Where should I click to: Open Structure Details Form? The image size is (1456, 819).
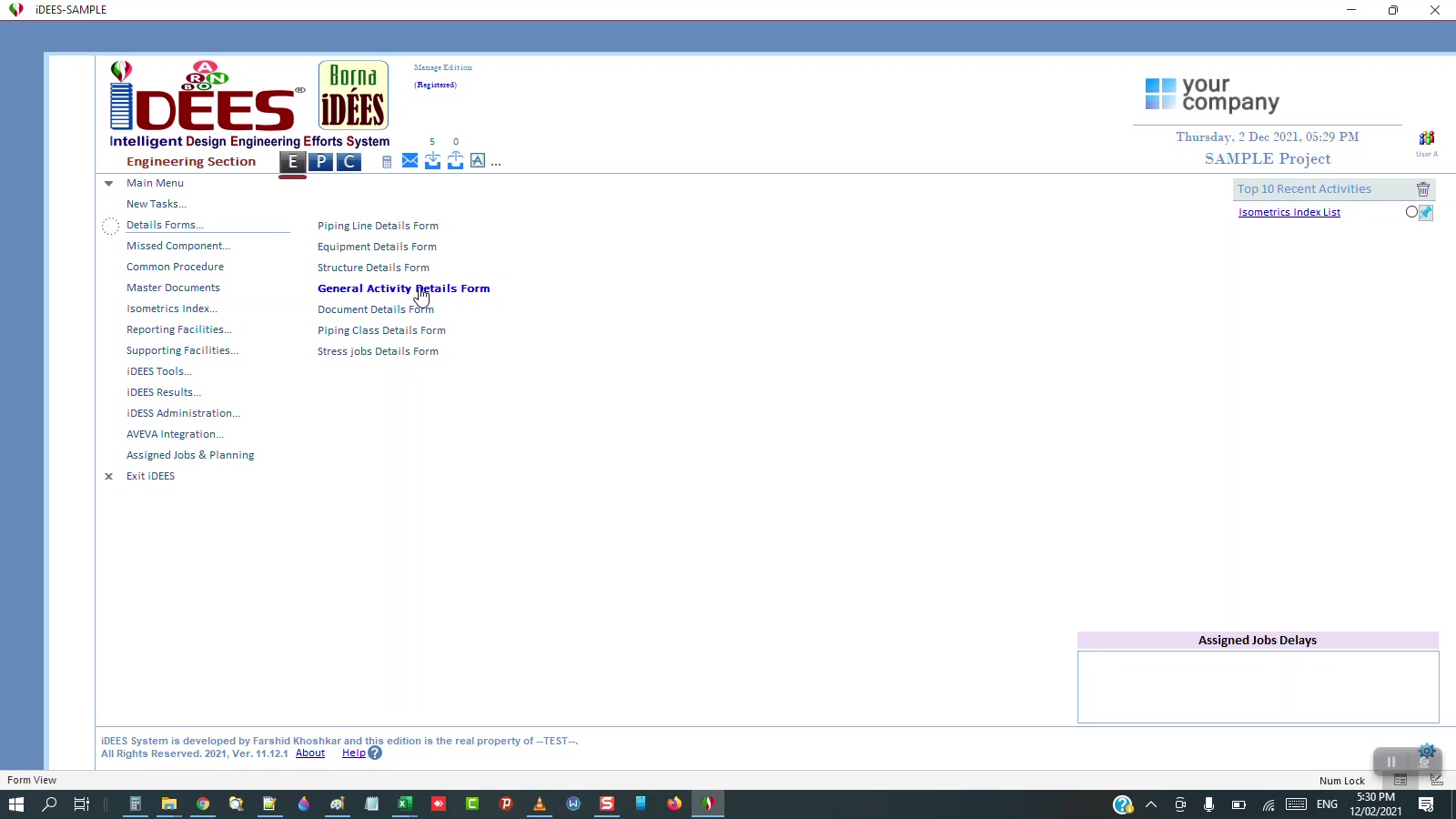[373, 268]
